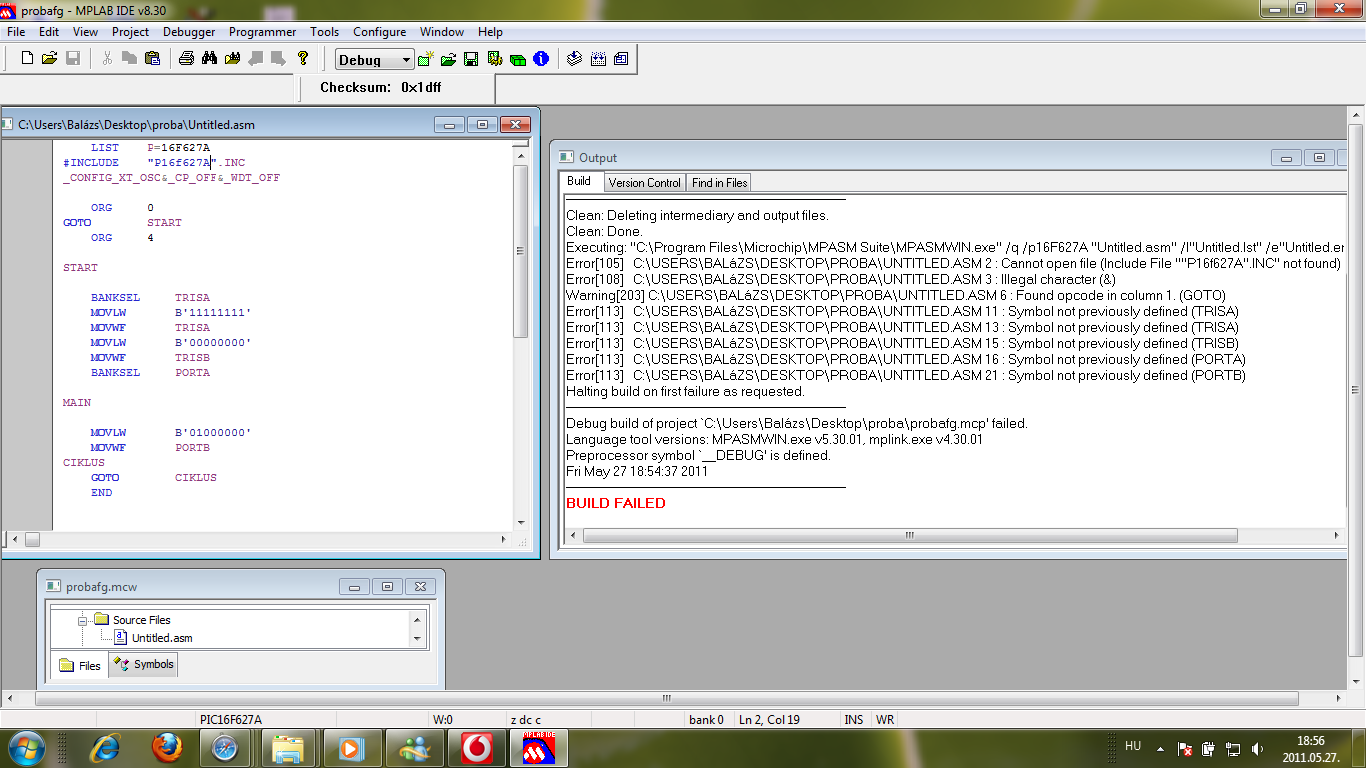The height and width of the screenshot is (768, 1366).
Task: Click the #INCLUDE line in the editor
Action: coord(154,163)
